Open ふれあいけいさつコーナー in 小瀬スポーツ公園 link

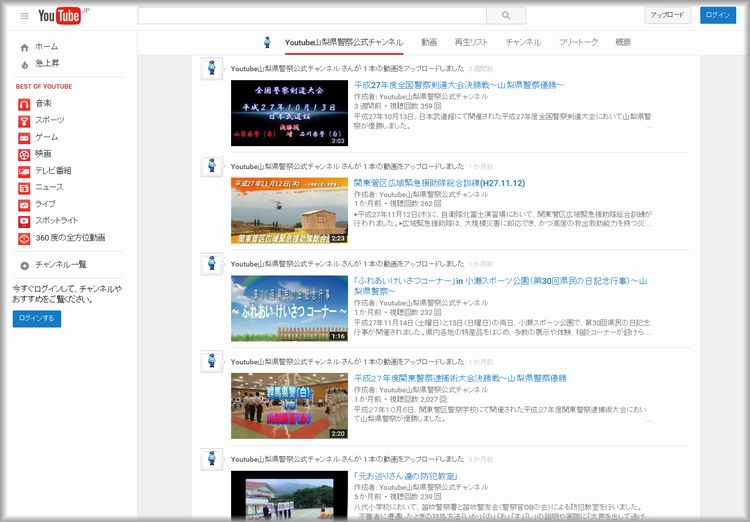coord(500,286)
